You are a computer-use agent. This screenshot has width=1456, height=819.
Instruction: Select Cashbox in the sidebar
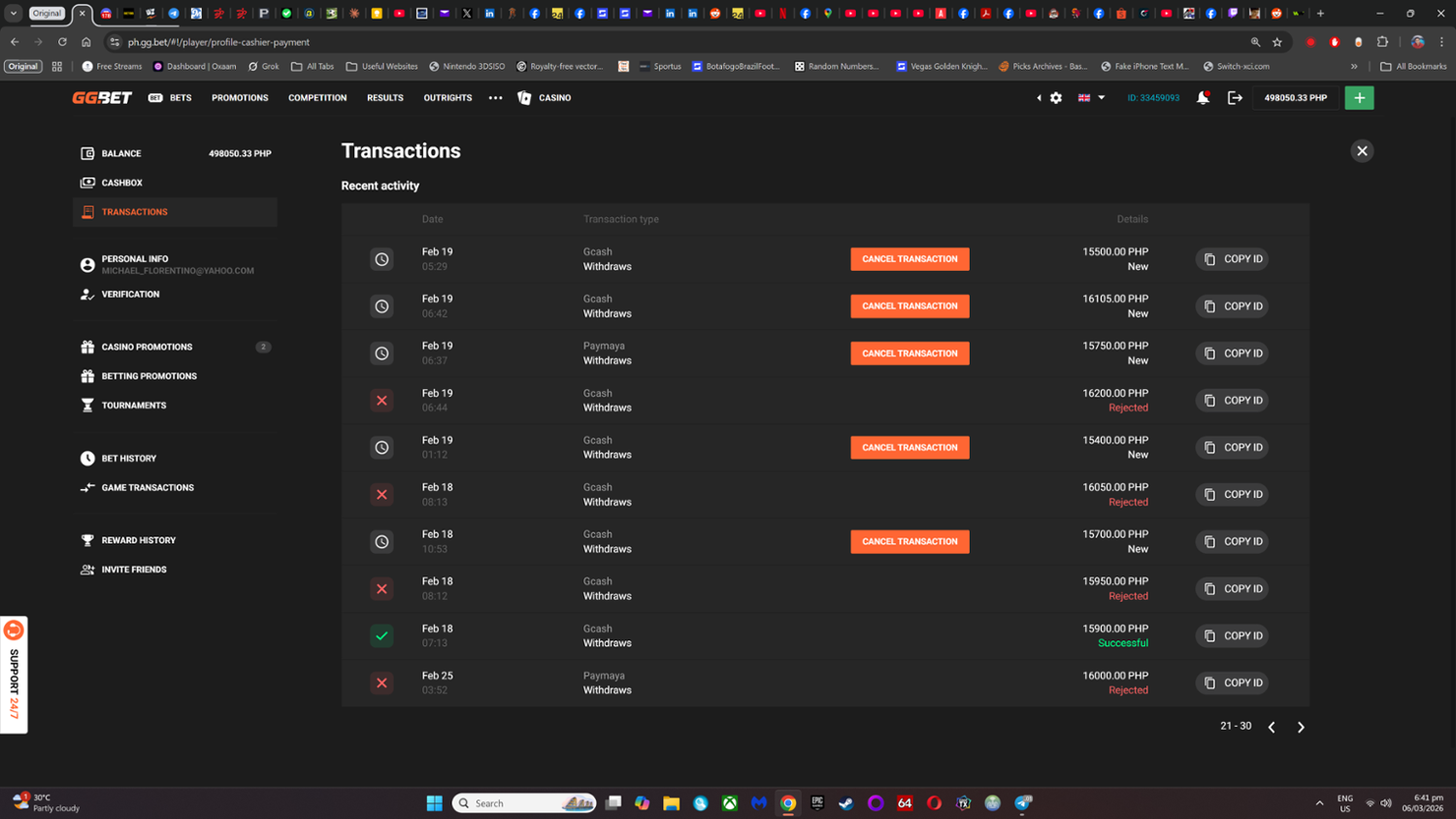(122, 182)
